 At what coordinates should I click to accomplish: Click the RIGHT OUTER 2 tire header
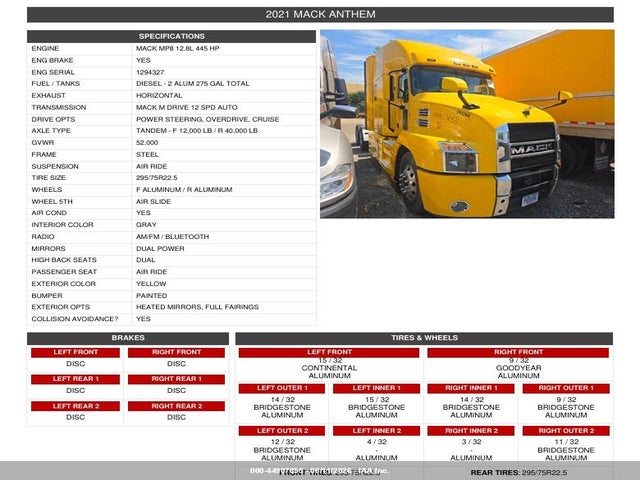[566, 431]
